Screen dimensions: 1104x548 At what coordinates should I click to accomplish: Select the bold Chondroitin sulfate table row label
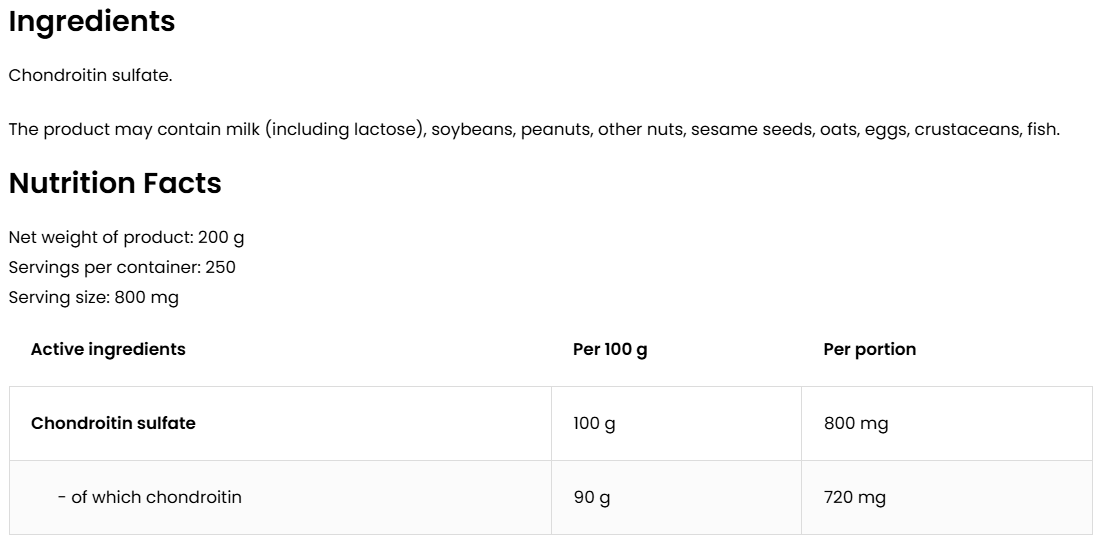[113, 423]
